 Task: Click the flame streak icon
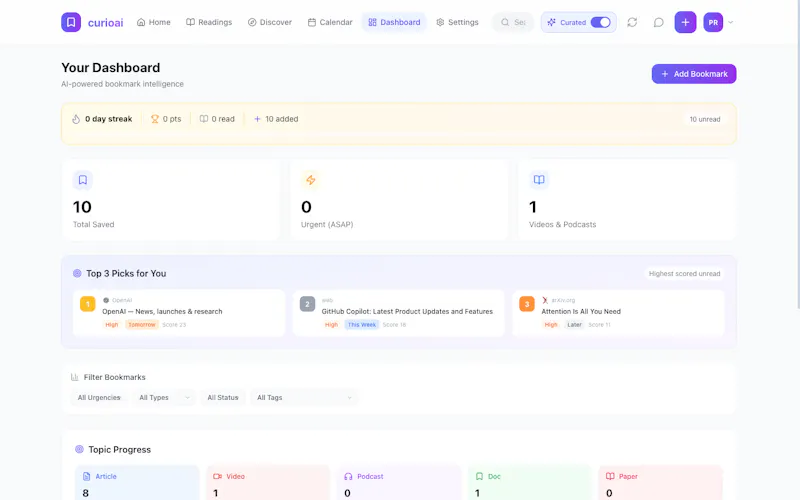(76, 119)
